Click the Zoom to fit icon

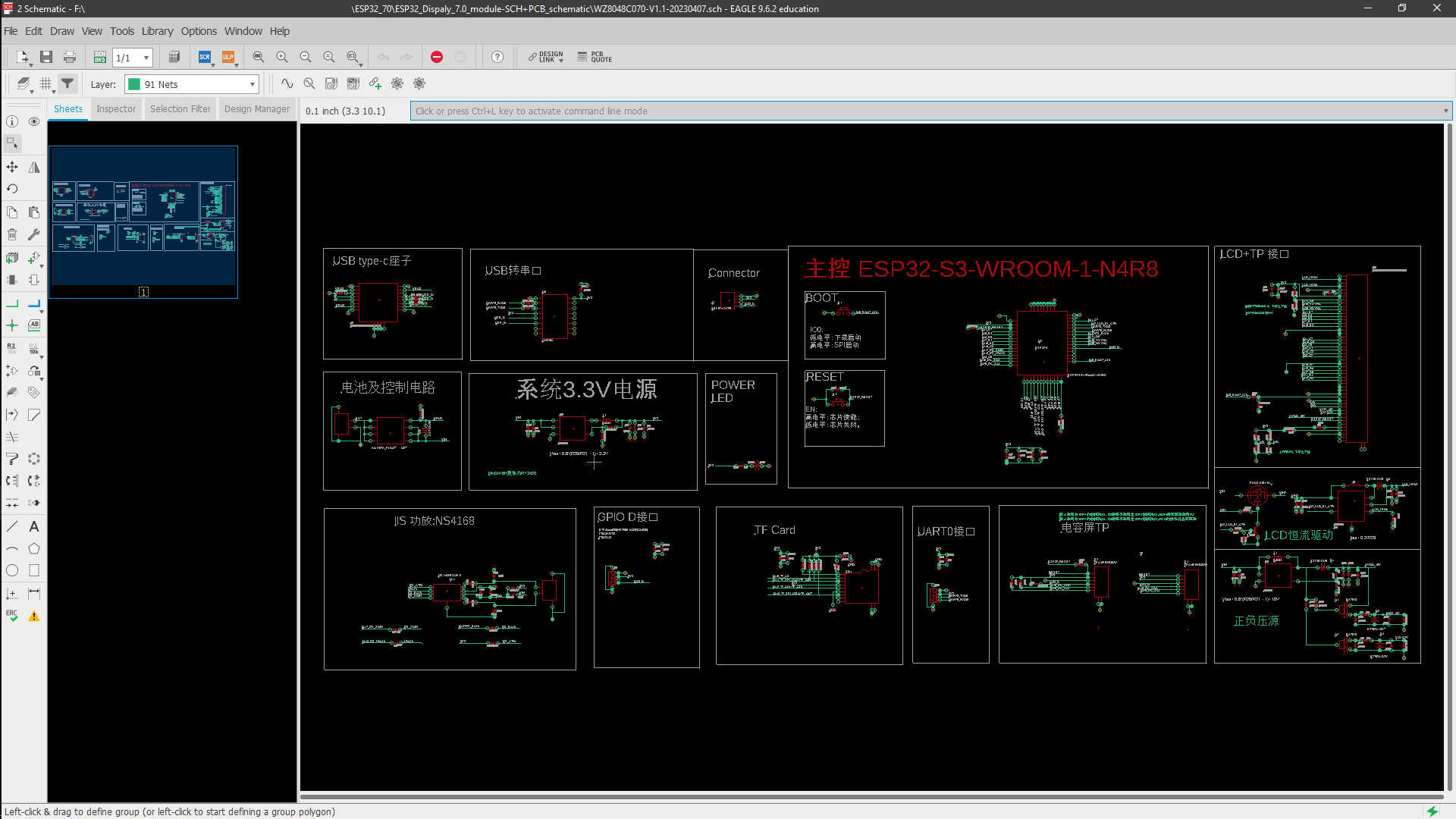pos(259,58)
